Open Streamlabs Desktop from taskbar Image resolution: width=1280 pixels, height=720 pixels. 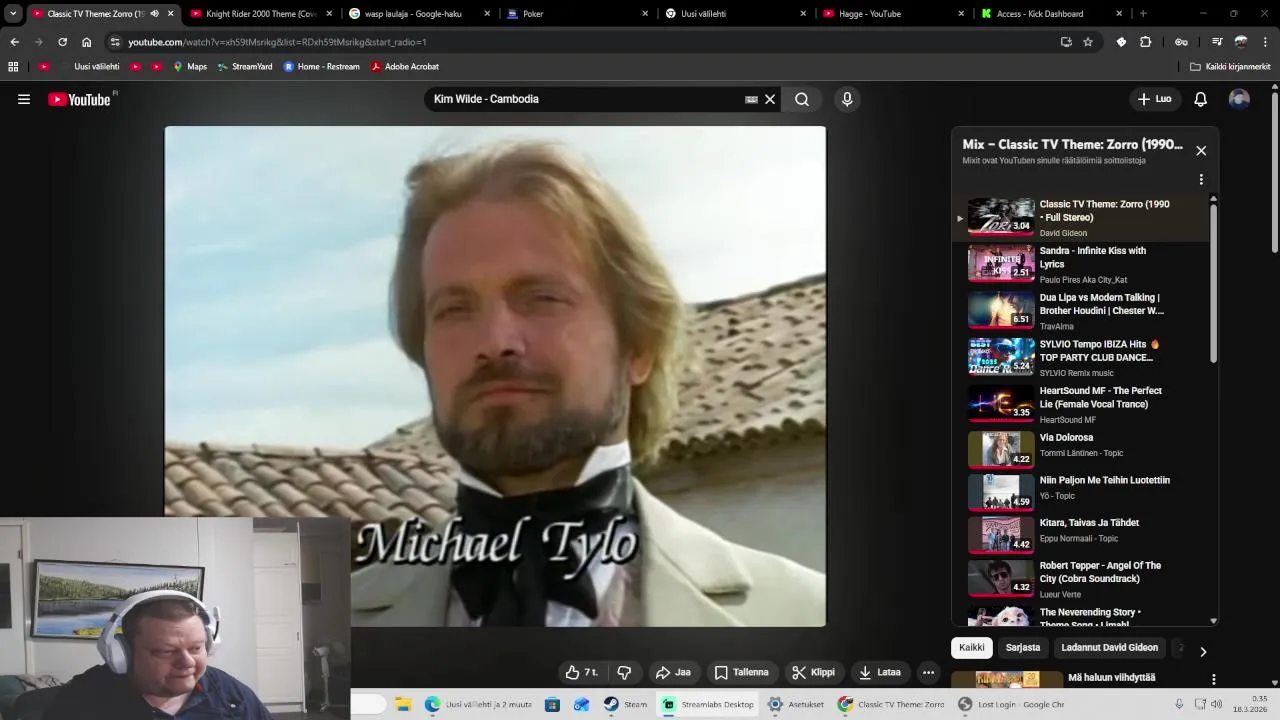pos(708,705)
